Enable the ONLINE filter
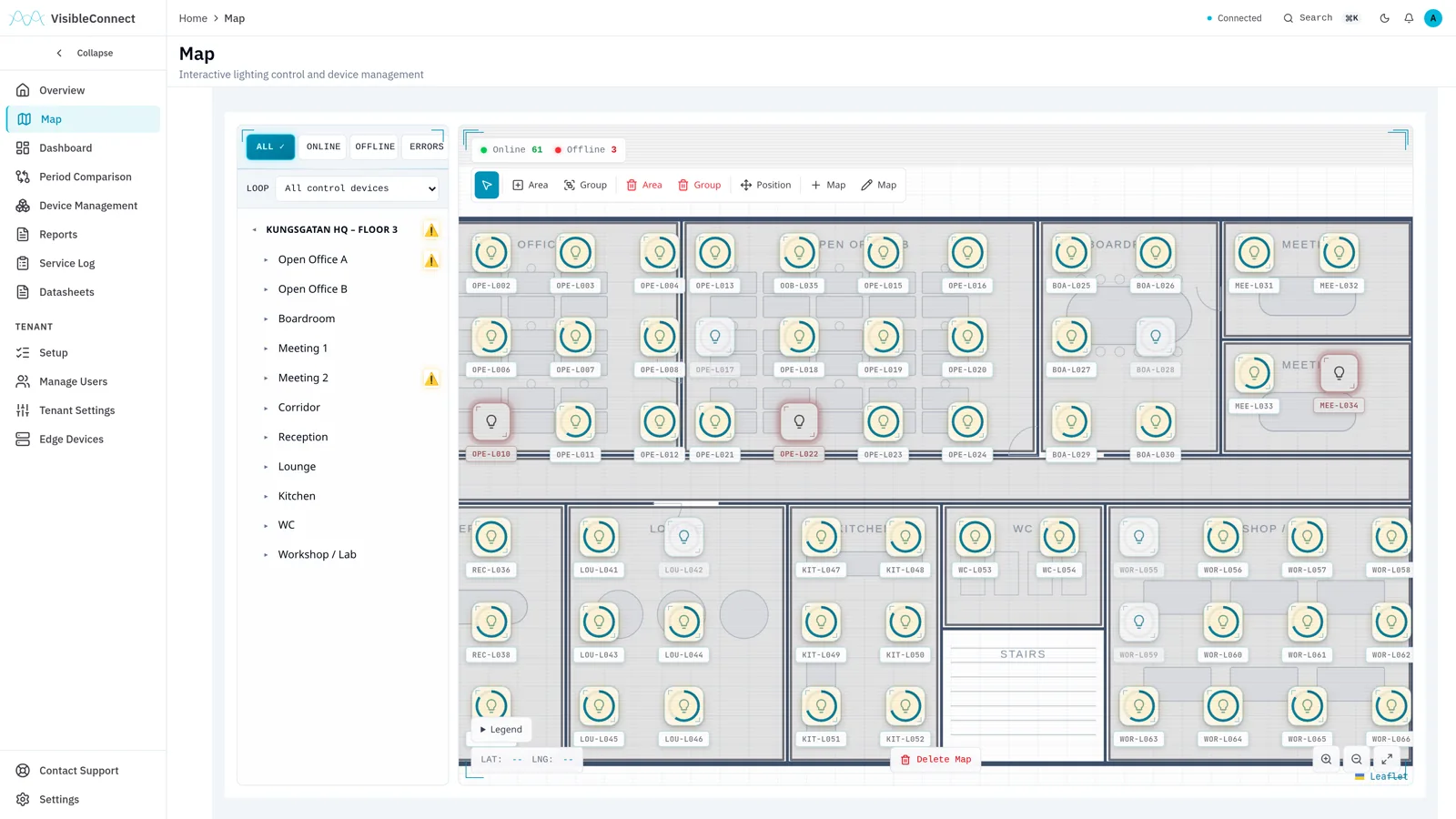Image resolution: width=1456 pixels, height=819 pixels. 323,147
